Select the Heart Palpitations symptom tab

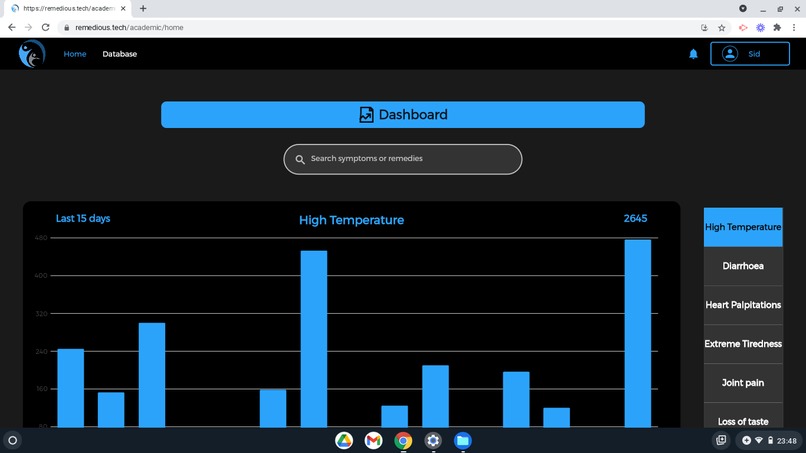(743, 305)
